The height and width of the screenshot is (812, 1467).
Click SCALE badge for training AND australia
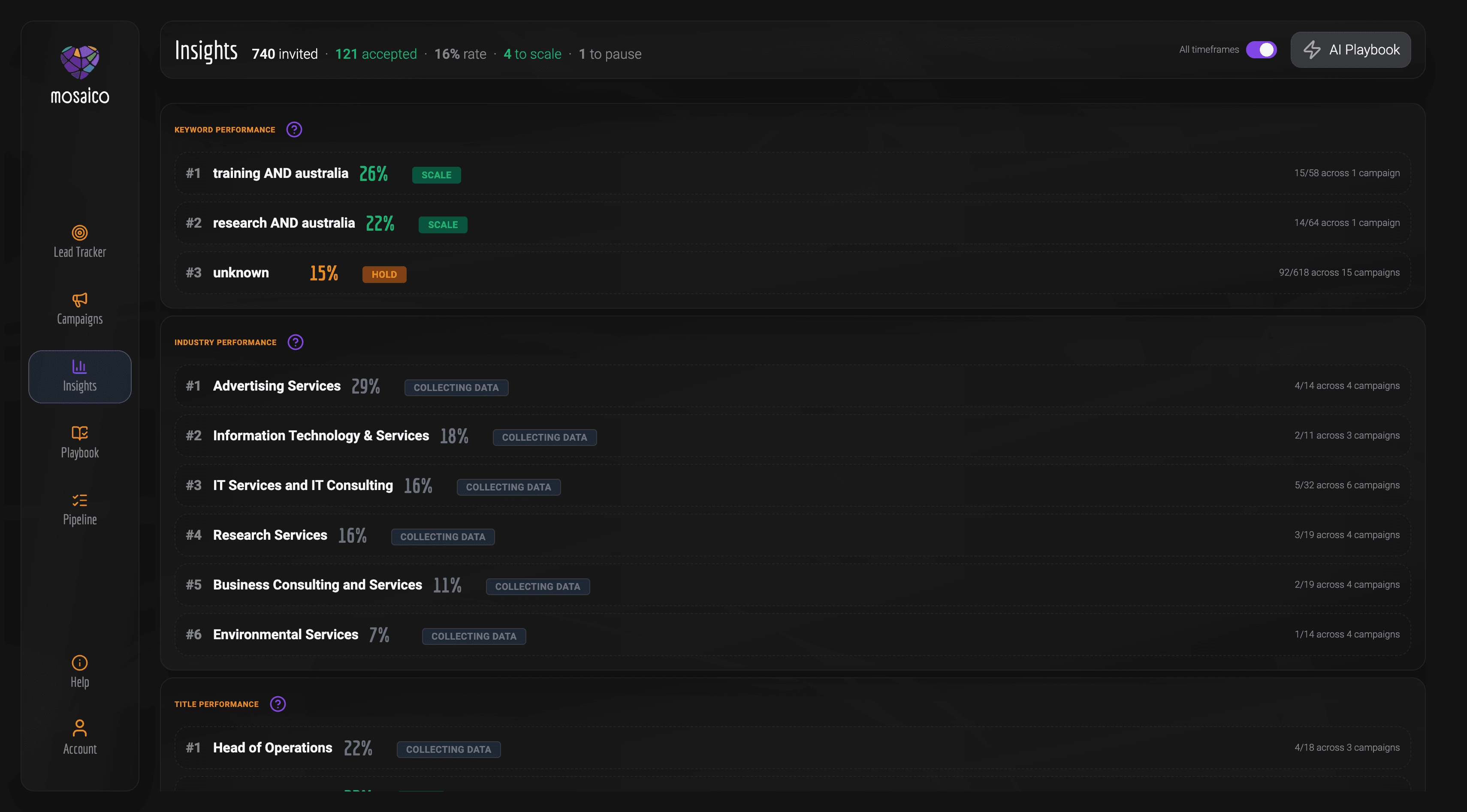point(436,174)
